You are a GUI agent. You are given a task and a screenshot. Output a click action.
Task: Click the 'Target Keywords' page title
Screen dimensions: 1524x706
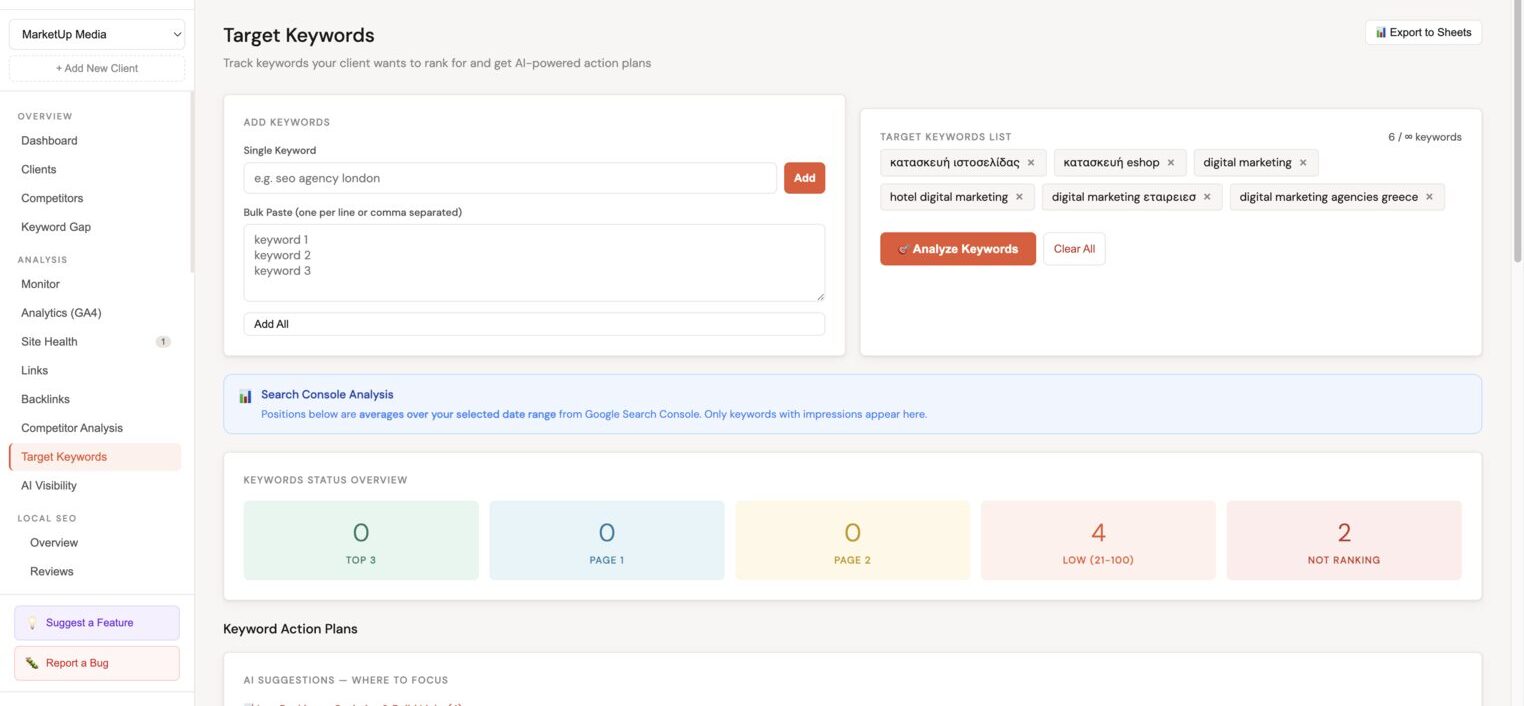click(299, 35)
